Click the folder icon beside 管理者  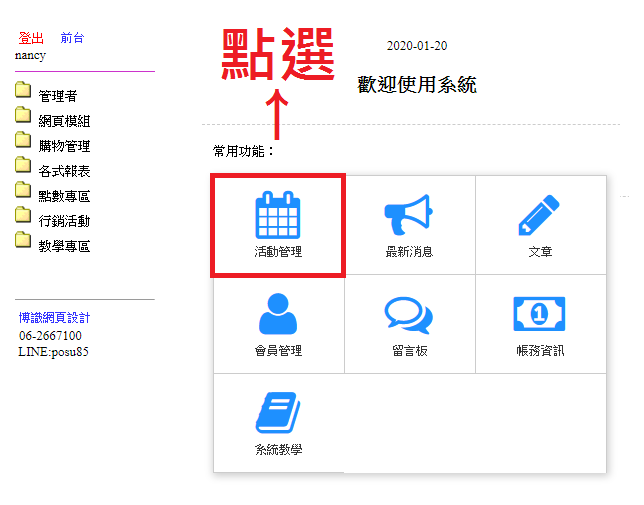tap(23, 94)
